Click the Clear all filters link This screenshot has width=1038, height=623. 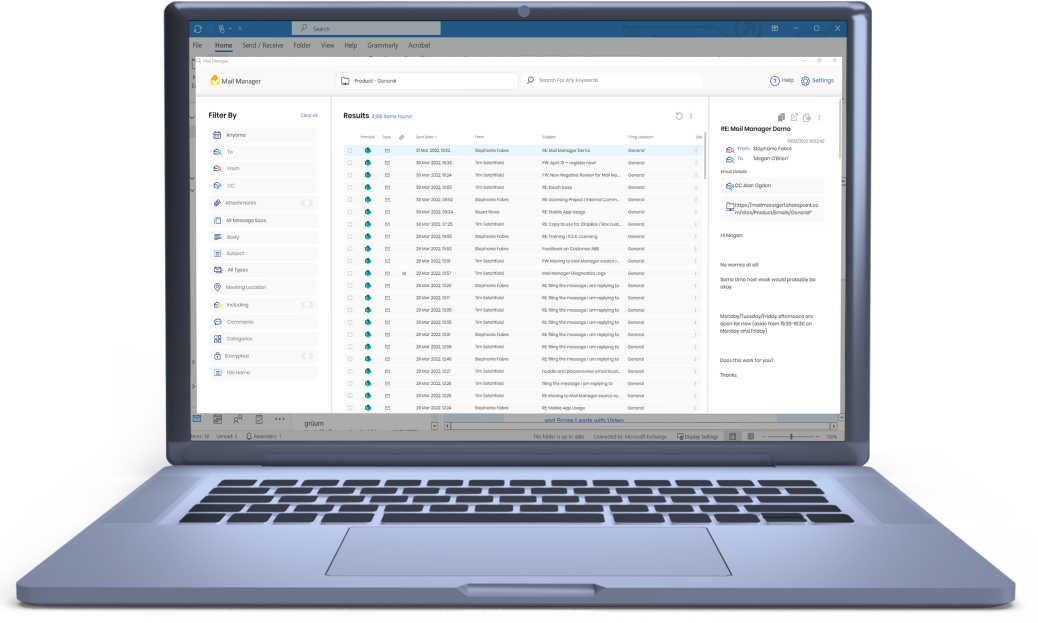(x=308, y=115)
